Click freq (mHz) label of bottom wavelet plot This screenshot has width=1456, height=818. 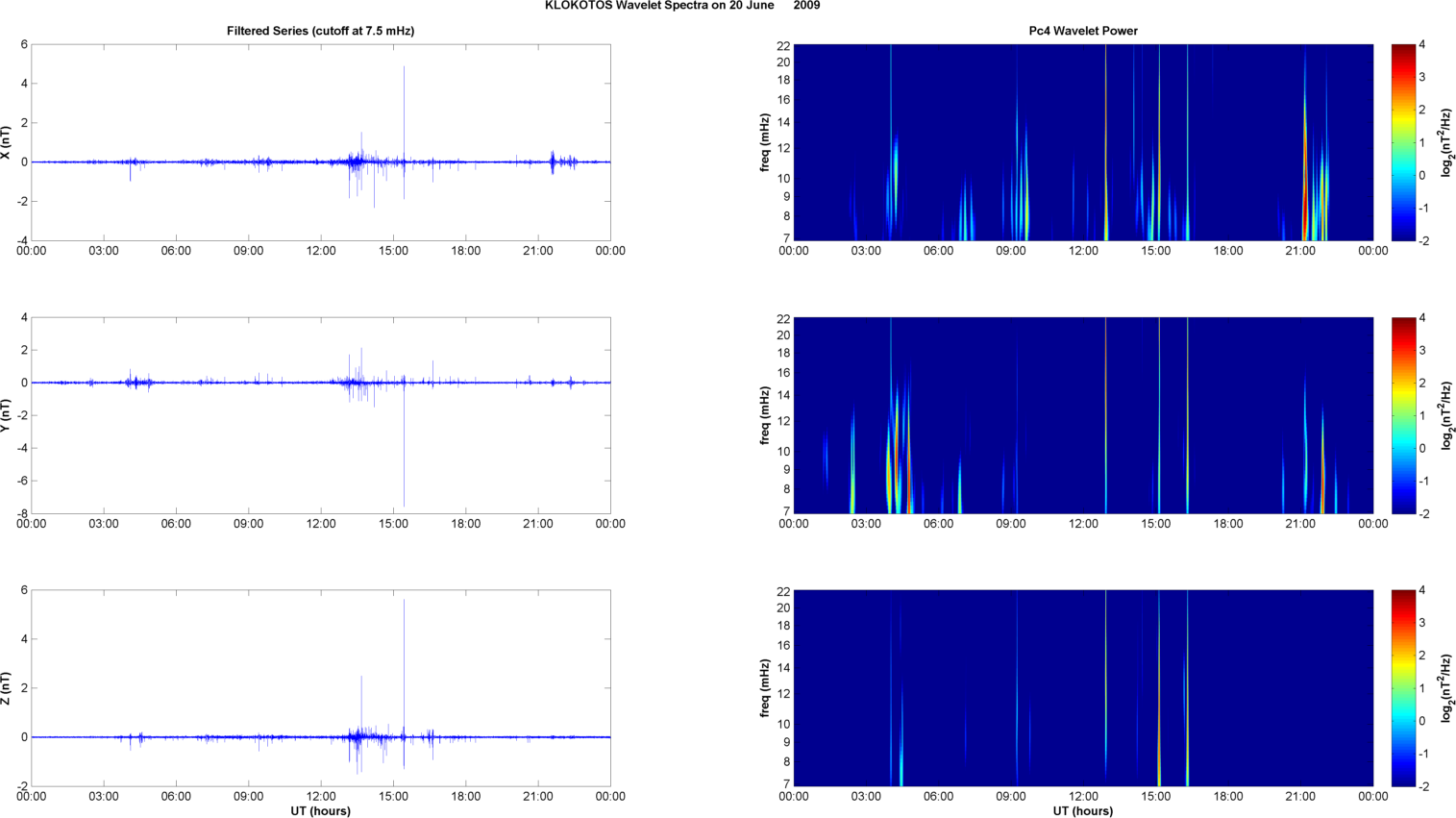[x=765, y=688]
